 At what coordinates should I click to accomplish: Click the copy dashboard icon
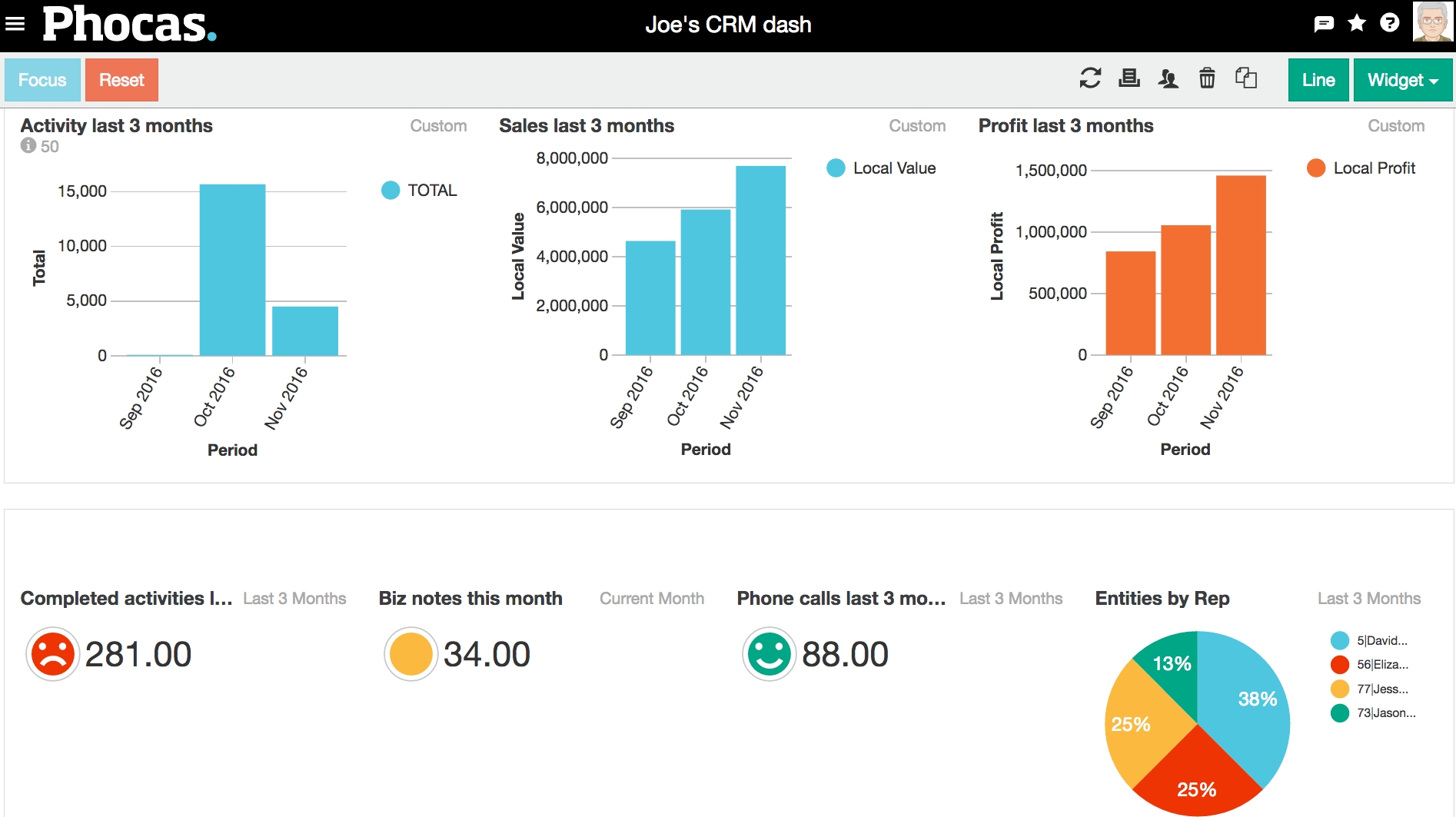1245,78
